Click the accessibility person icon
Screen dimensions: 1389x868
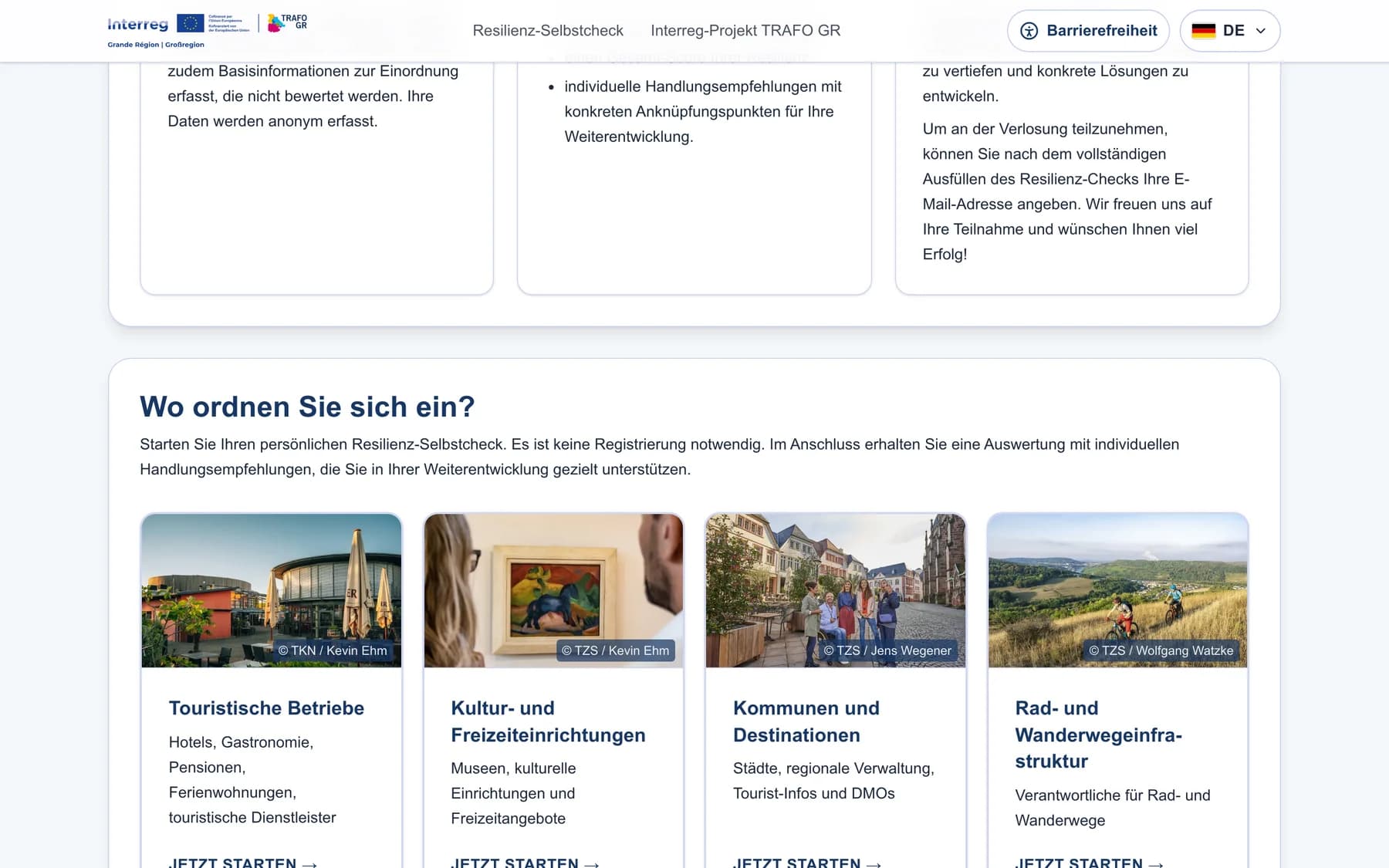pos(1029,31)
